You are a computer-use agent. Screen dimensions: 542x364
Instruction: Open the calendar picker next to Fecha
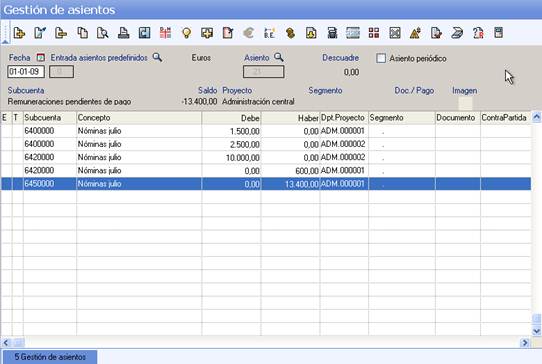(40, 57)
